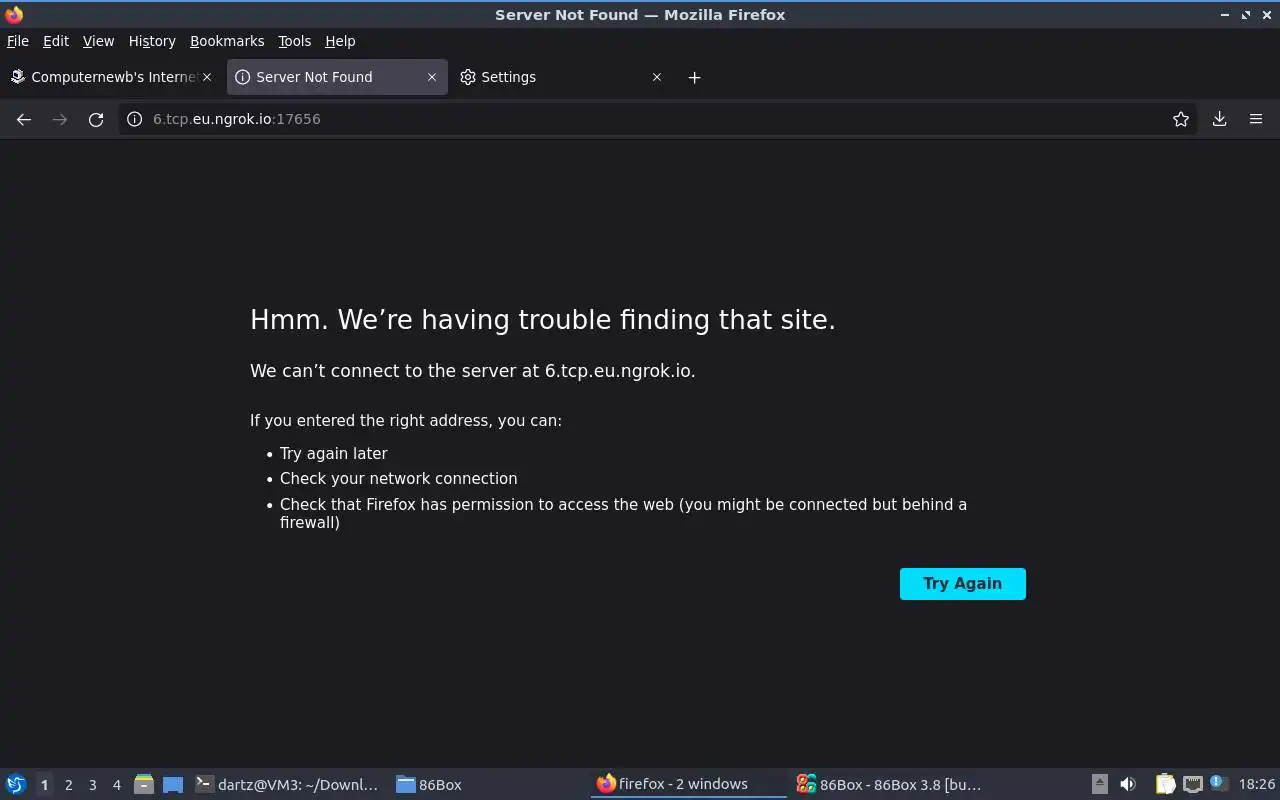1280x800 pixels.
Task: Close the Firefox window
Action: coord(1267,15)
